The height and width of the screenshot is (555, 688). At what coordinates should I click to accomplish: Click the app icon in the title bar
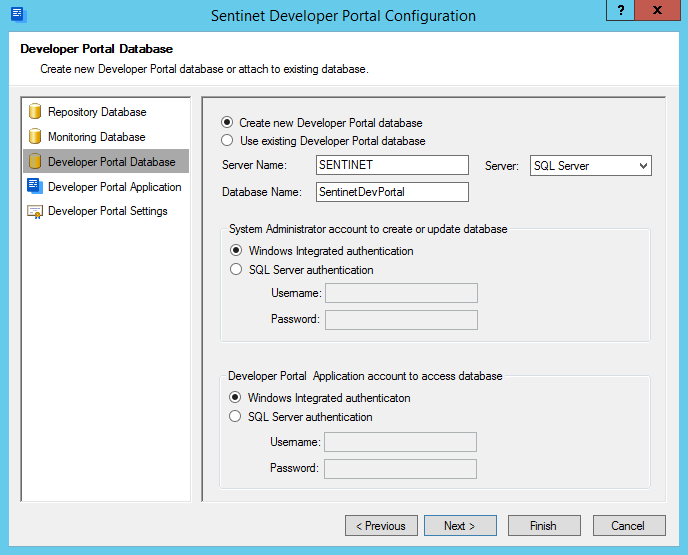pyautogui.click(x=18, y=14)
